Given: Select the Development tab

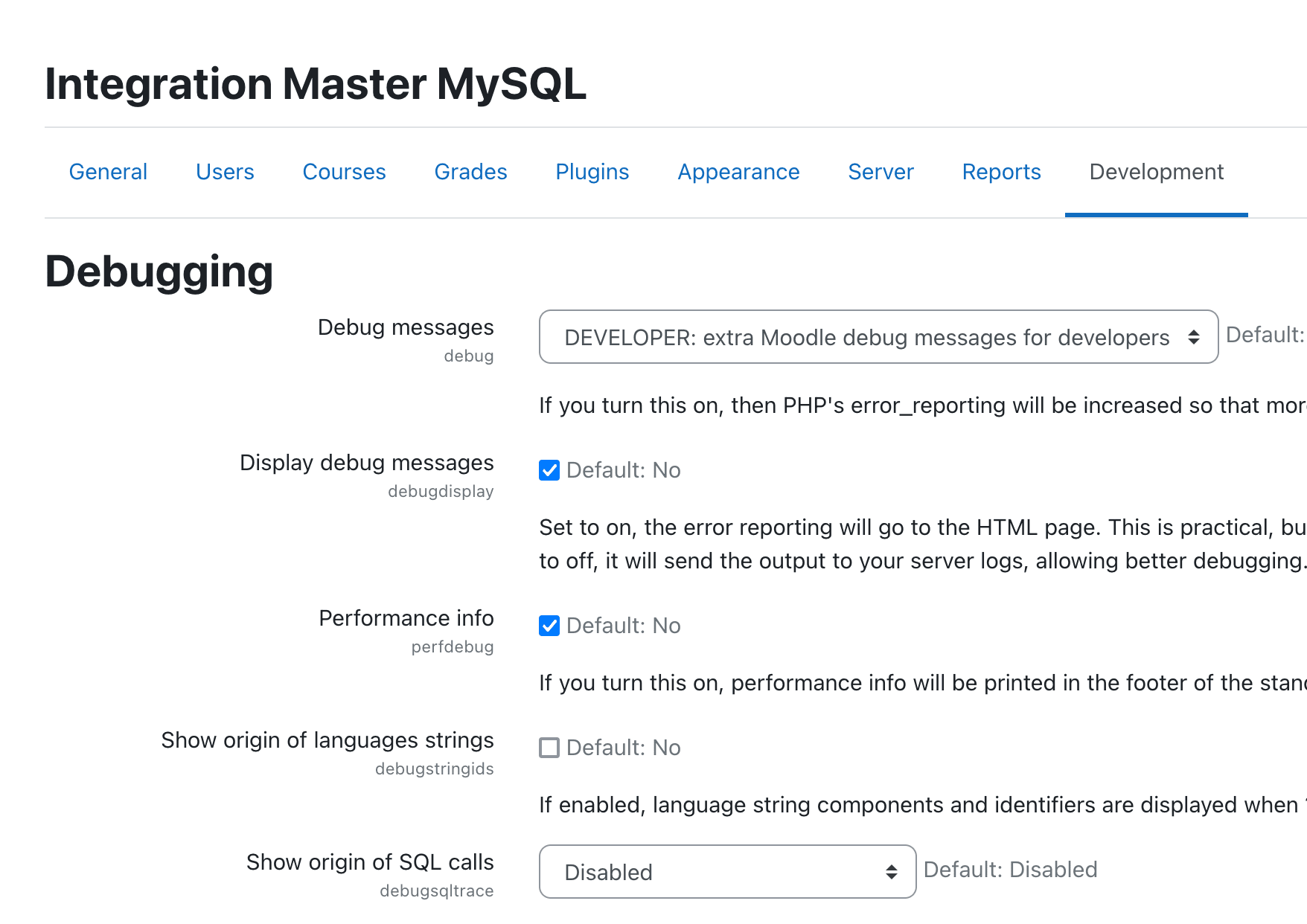Looking at the screenshot, I should (1156, 172).
